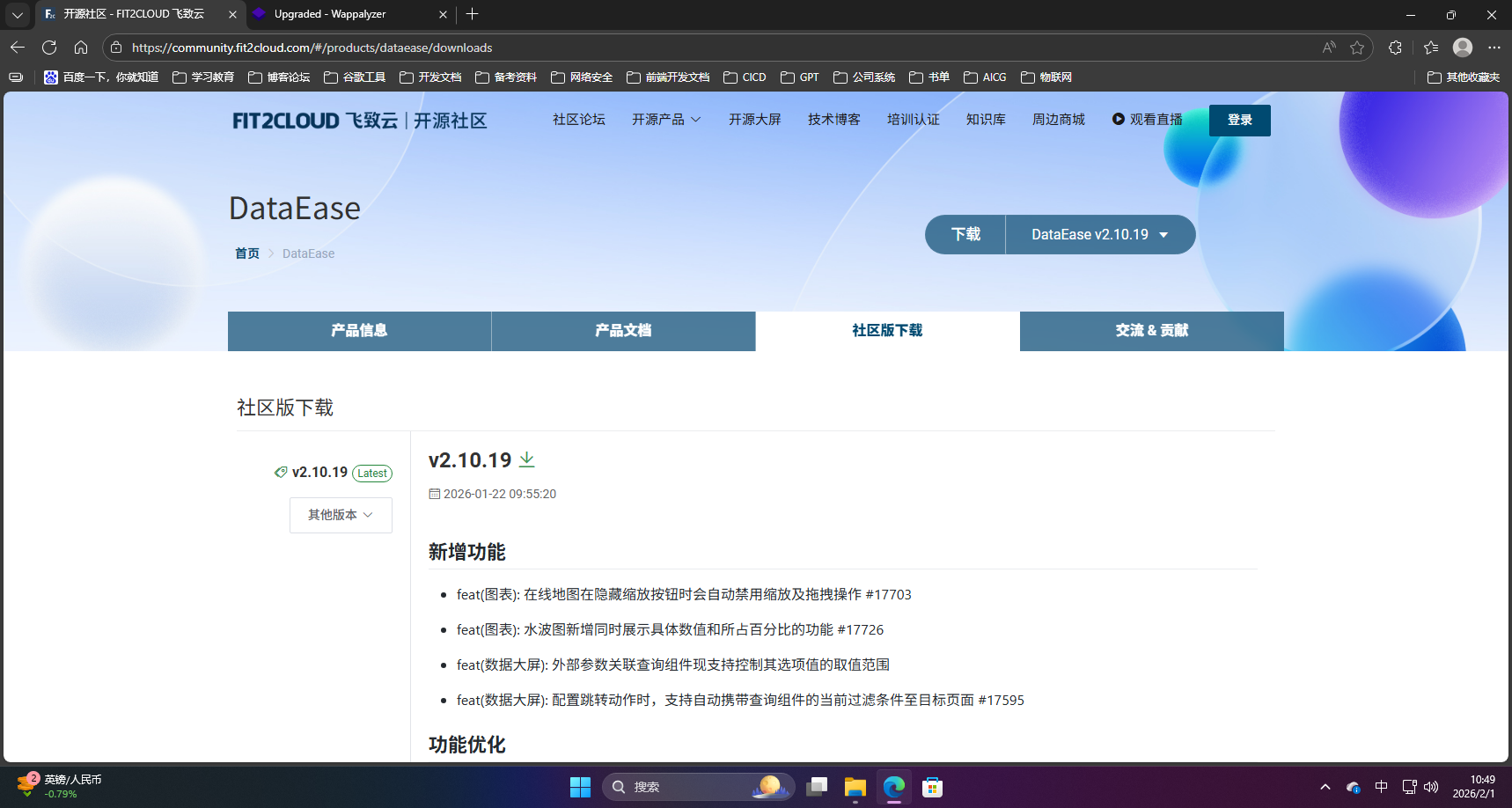The height and width of the screenshot is (808, 1512).
Task: Switch to 交流 & 贡献 tab
Action: coord(1152,331)
